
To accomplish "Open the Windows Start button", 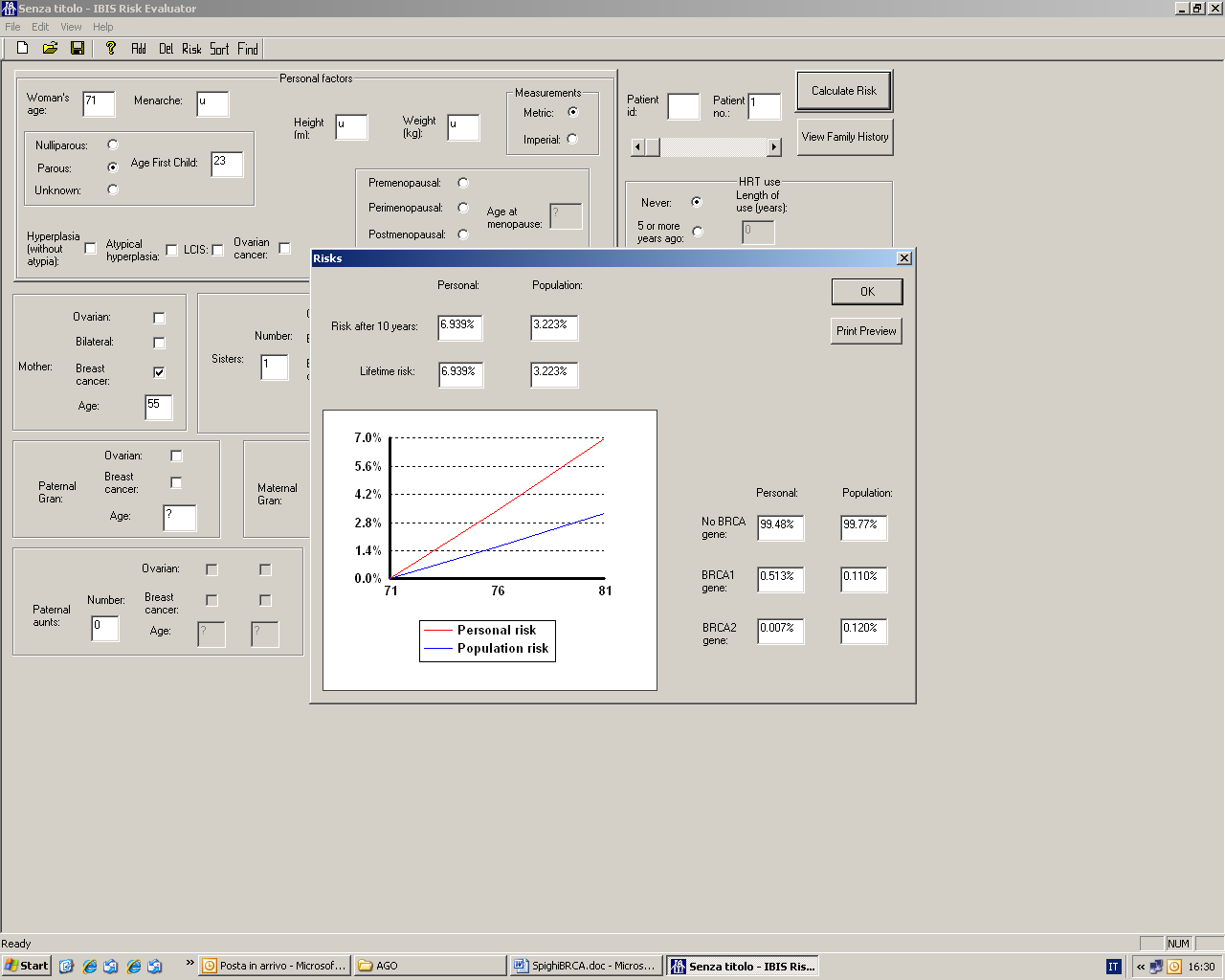I will 27,966.
